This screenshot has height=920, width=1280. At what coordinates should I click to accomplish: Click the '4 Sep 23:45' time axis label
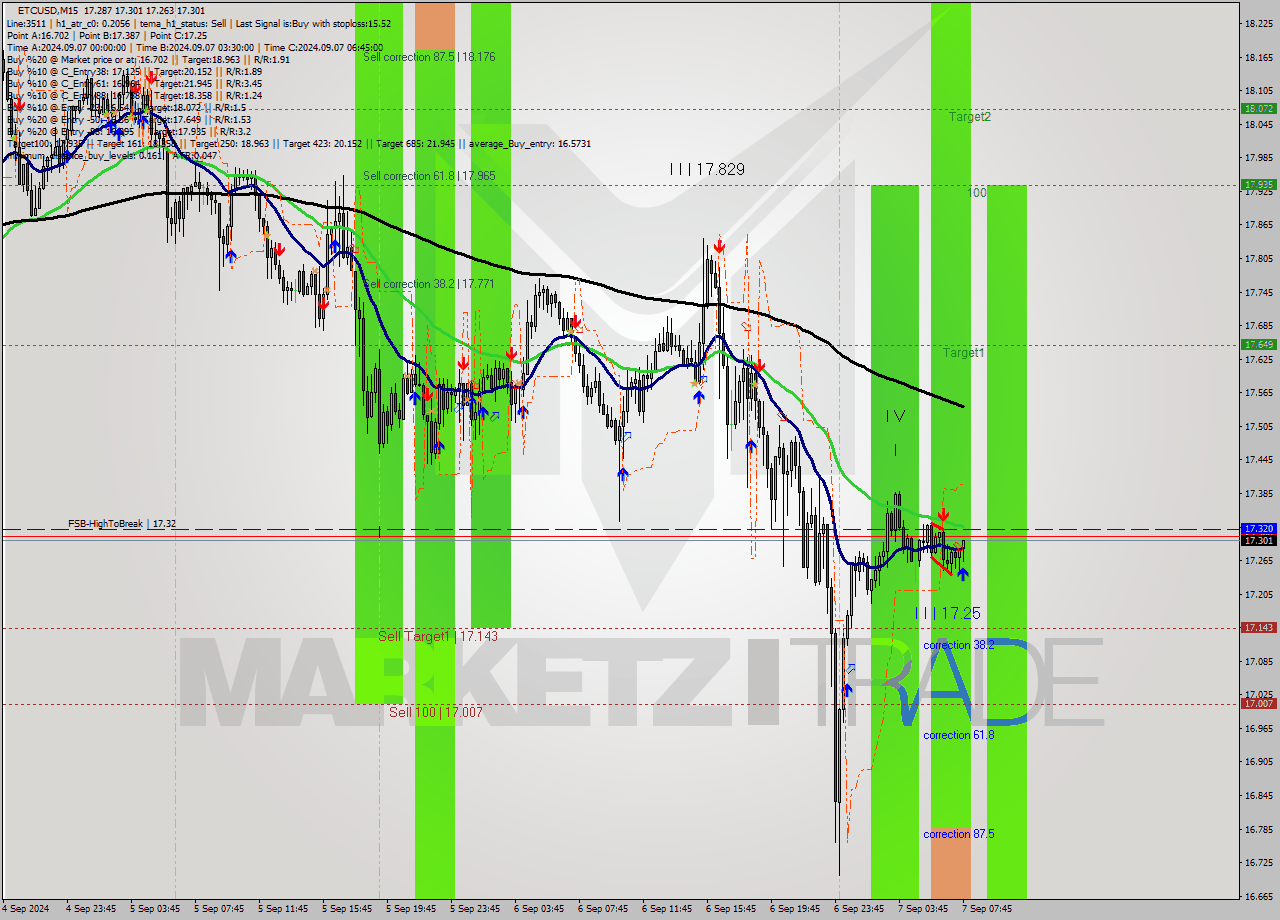pos(91,909)
